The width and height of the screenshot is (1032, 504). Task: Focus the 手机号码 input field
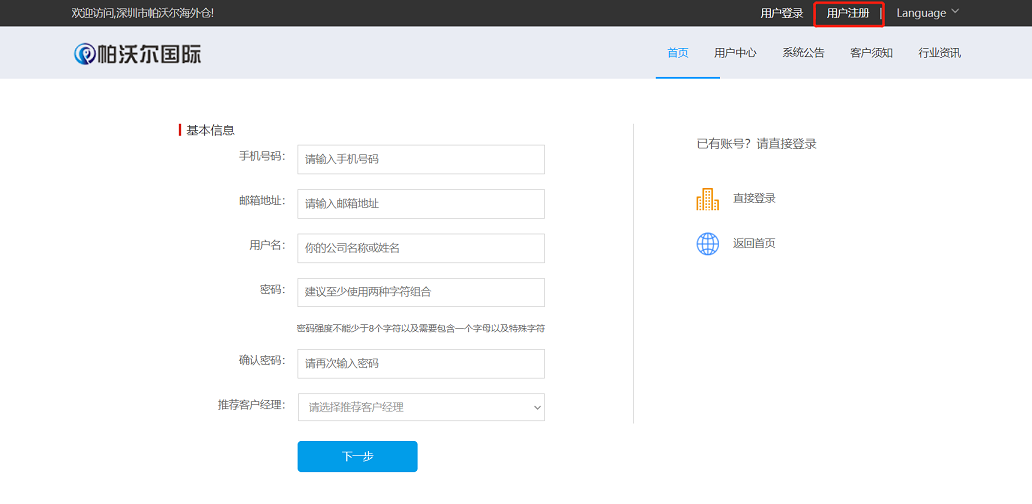pos(421,159)
